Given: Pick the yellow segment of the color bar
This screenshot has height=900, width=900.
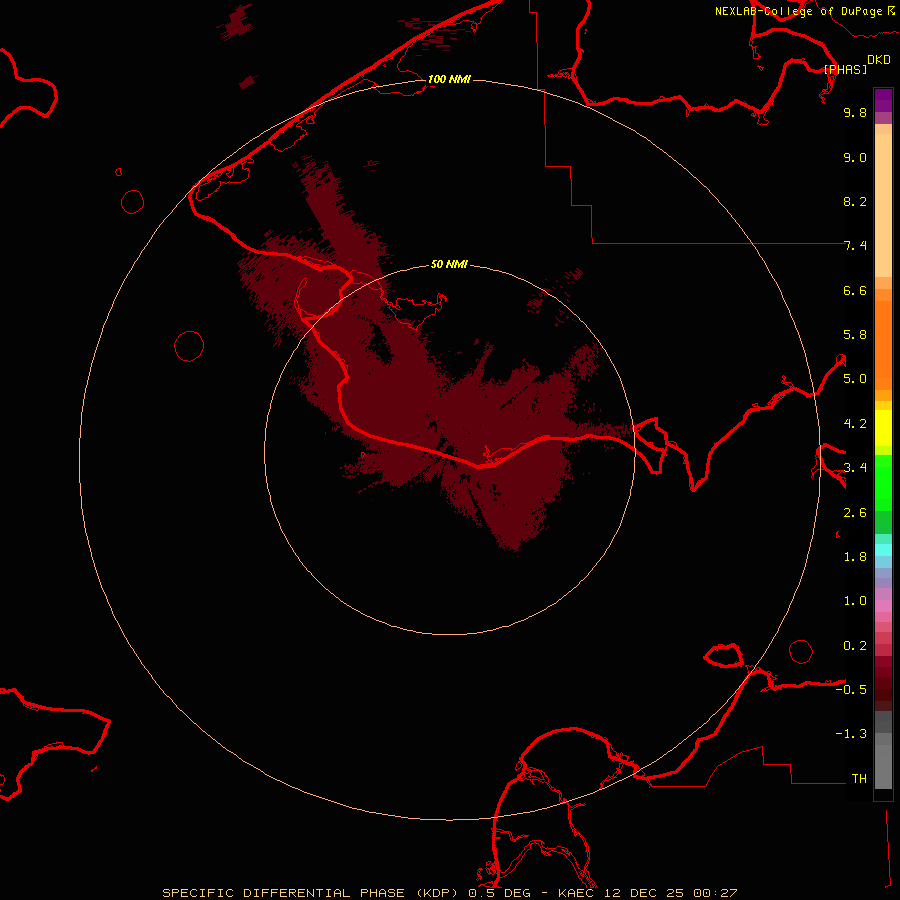Looking at the screenshot, I should point(883,428).
